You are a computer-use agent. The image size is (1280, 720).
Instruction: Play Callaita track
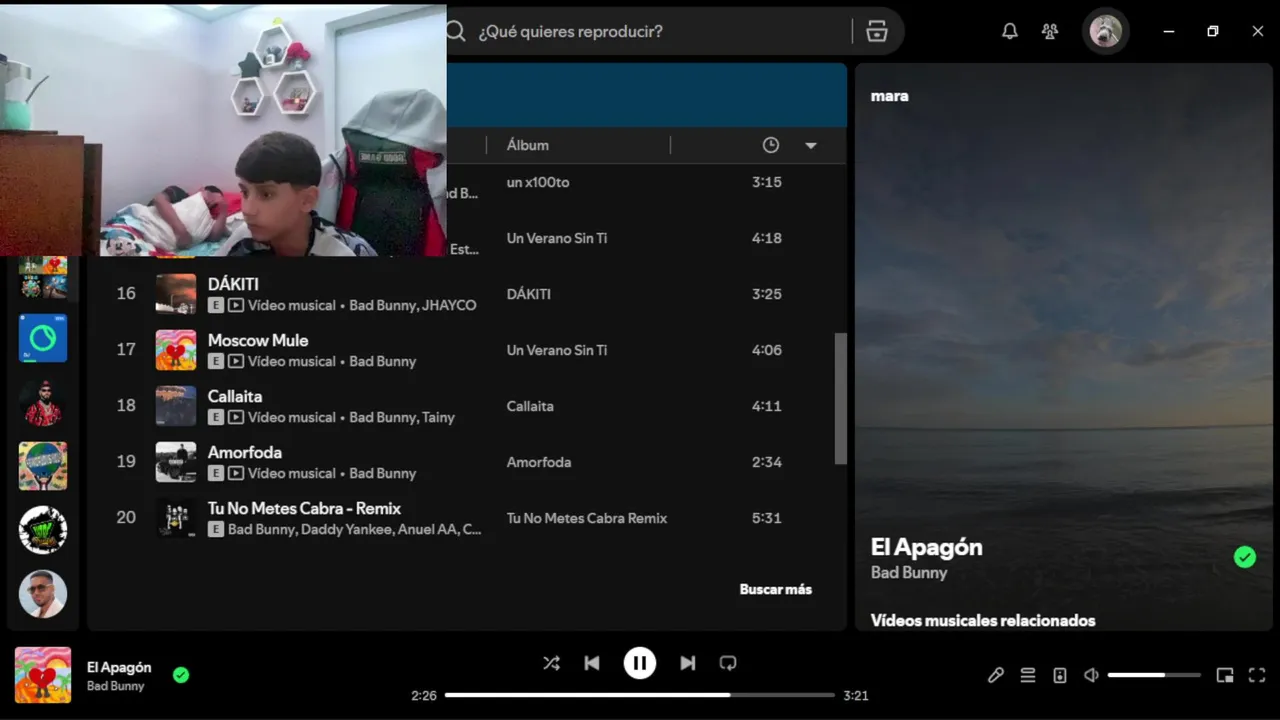[466, 406]
